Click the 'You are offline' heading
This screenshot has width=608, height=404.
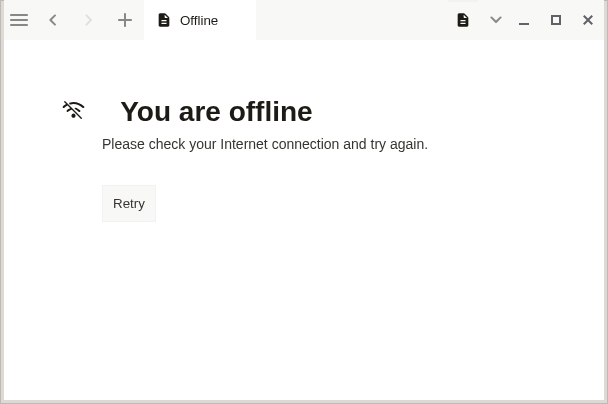216,112
